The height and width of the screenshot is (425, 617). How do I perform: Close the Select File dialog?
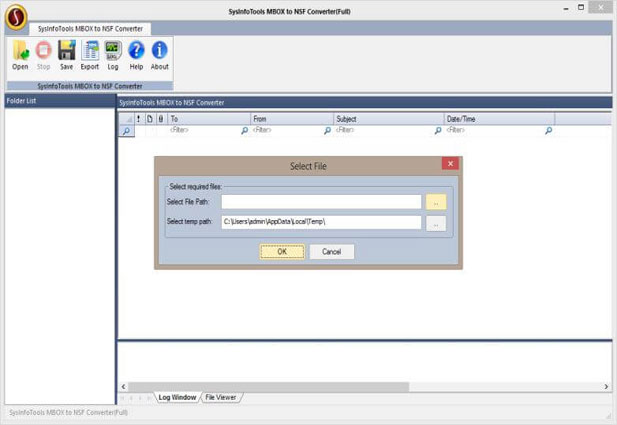click(x=450, y=163)
